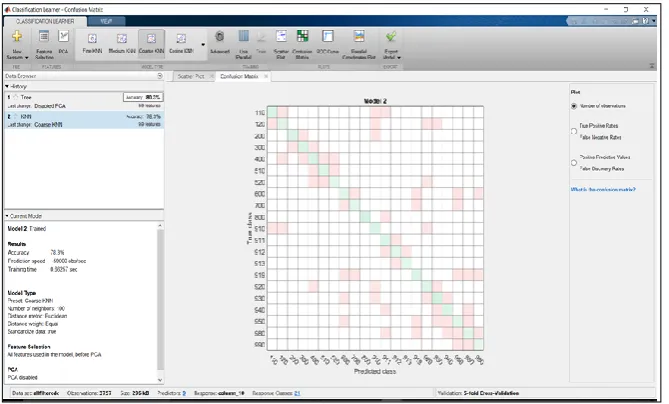Screen dimensions: 669x404
Task: Open the Feature Selection tool
Action: (x=44, y=44)
